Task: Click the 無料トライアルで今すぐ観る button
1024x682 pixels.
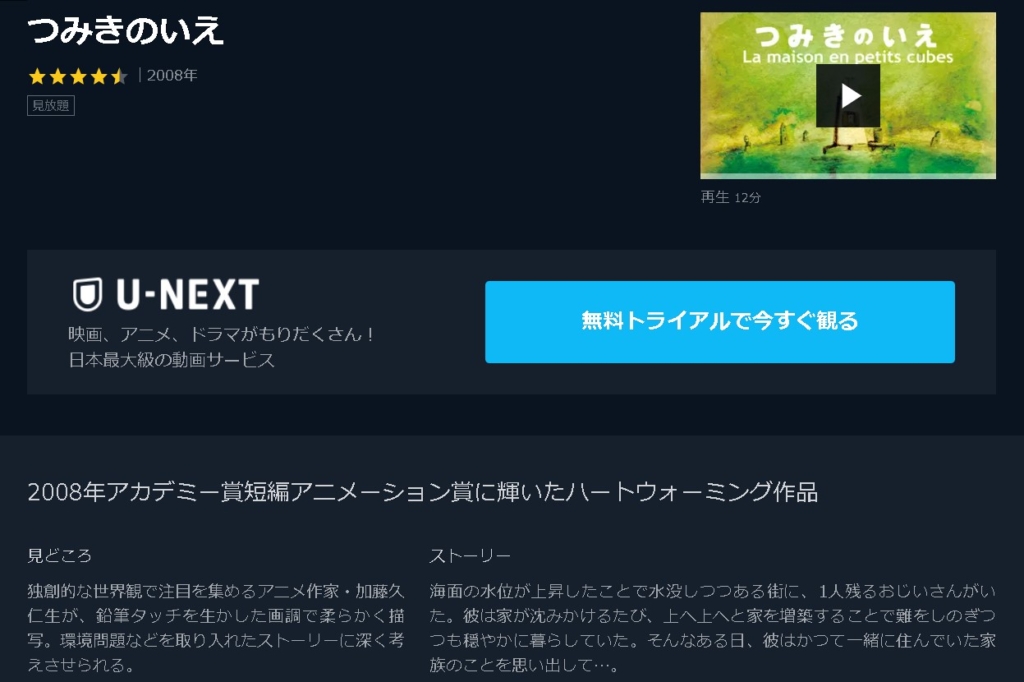Action: click(720, 321)
